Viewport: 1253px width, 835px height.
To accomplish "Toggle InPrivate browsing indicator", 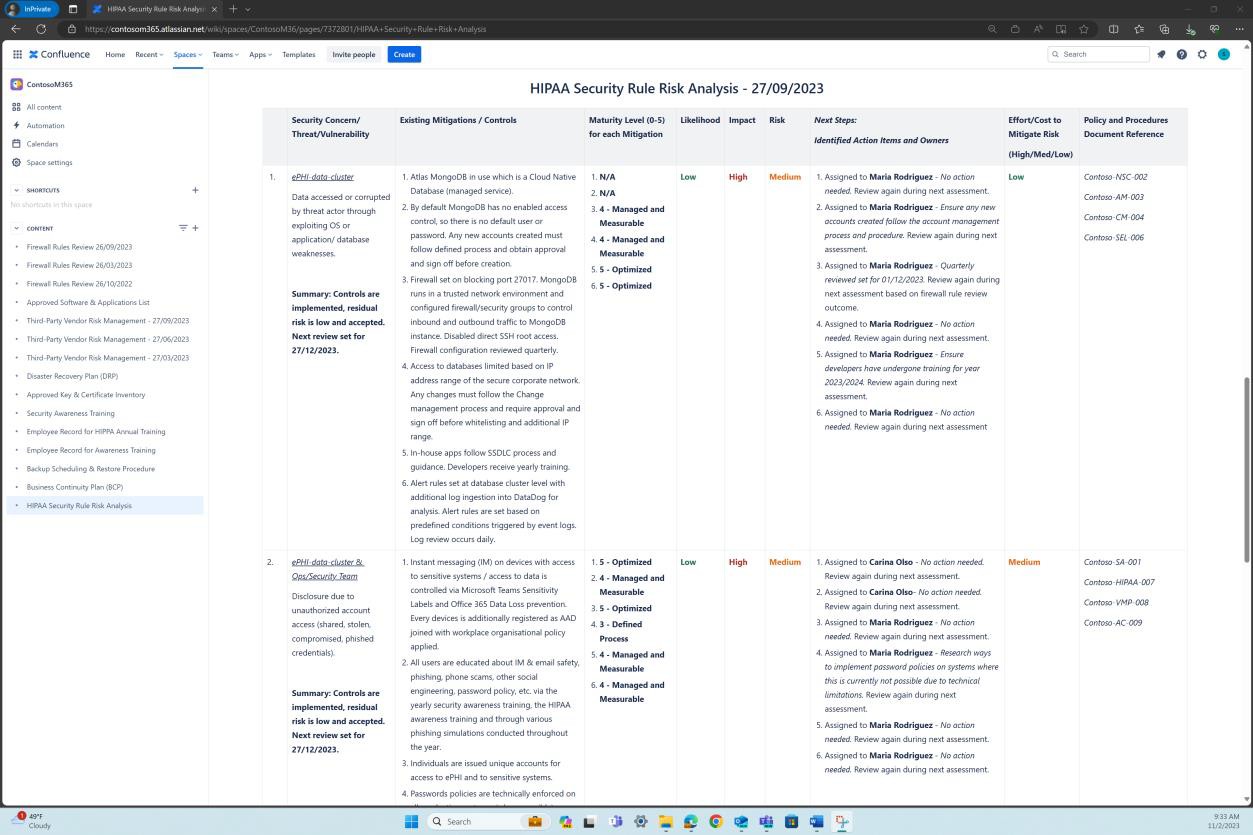I will [x=33, y=9].
